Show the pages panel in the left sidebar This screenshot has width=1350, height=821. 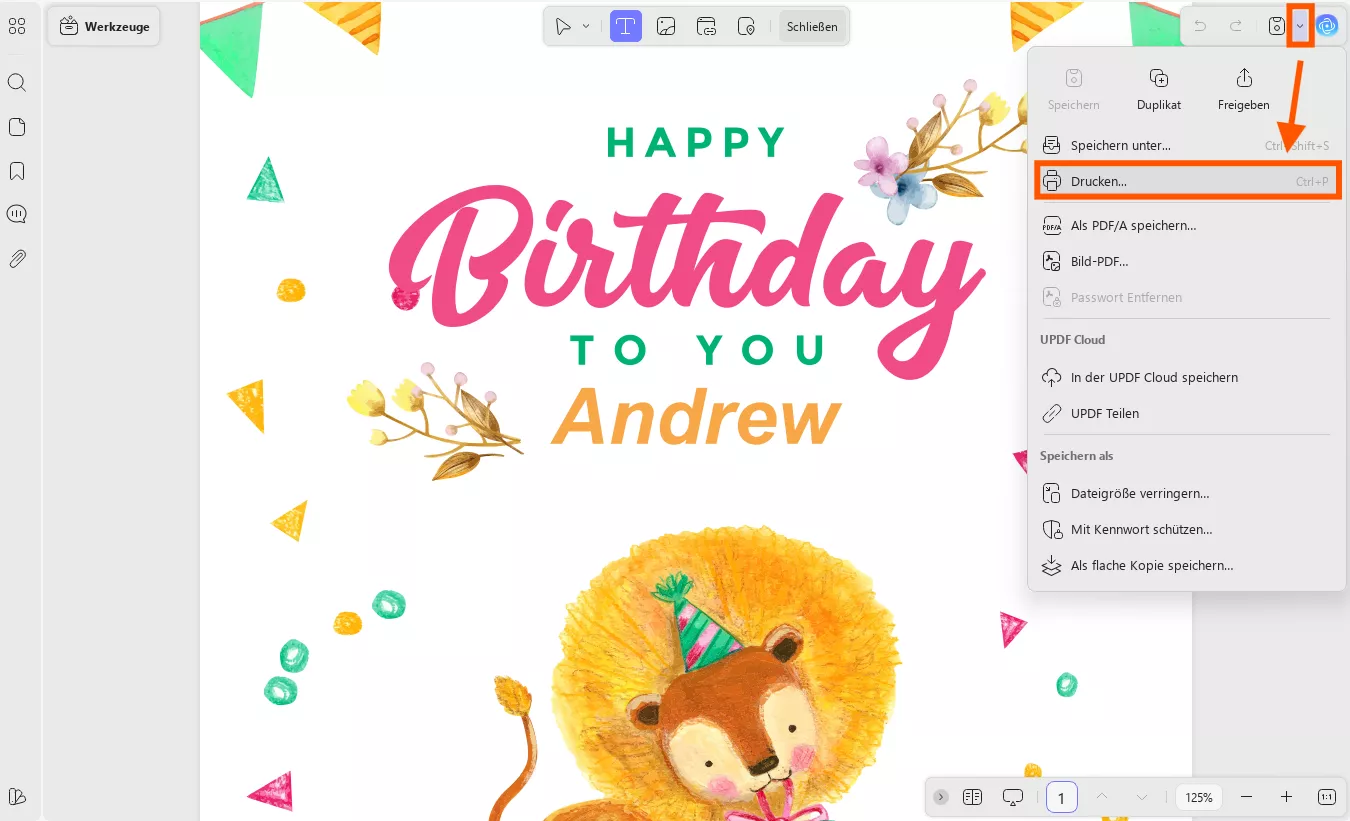pos(17,127)
